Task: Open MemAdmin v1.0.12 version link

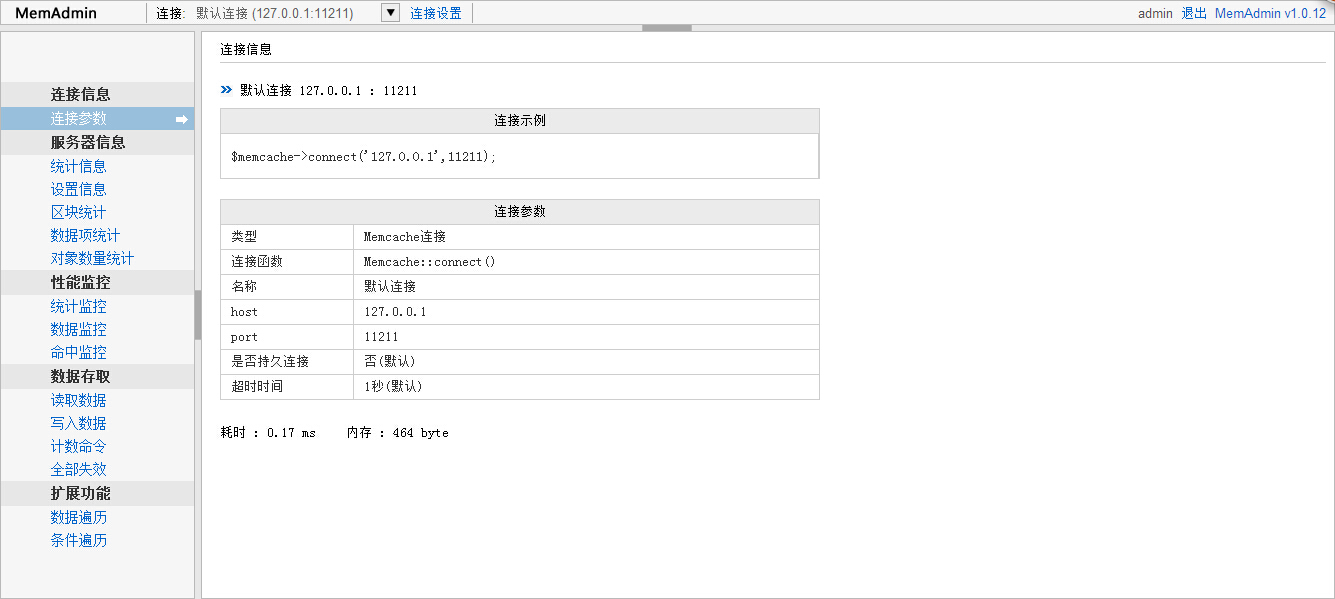Action: [x=1270, y=14]
